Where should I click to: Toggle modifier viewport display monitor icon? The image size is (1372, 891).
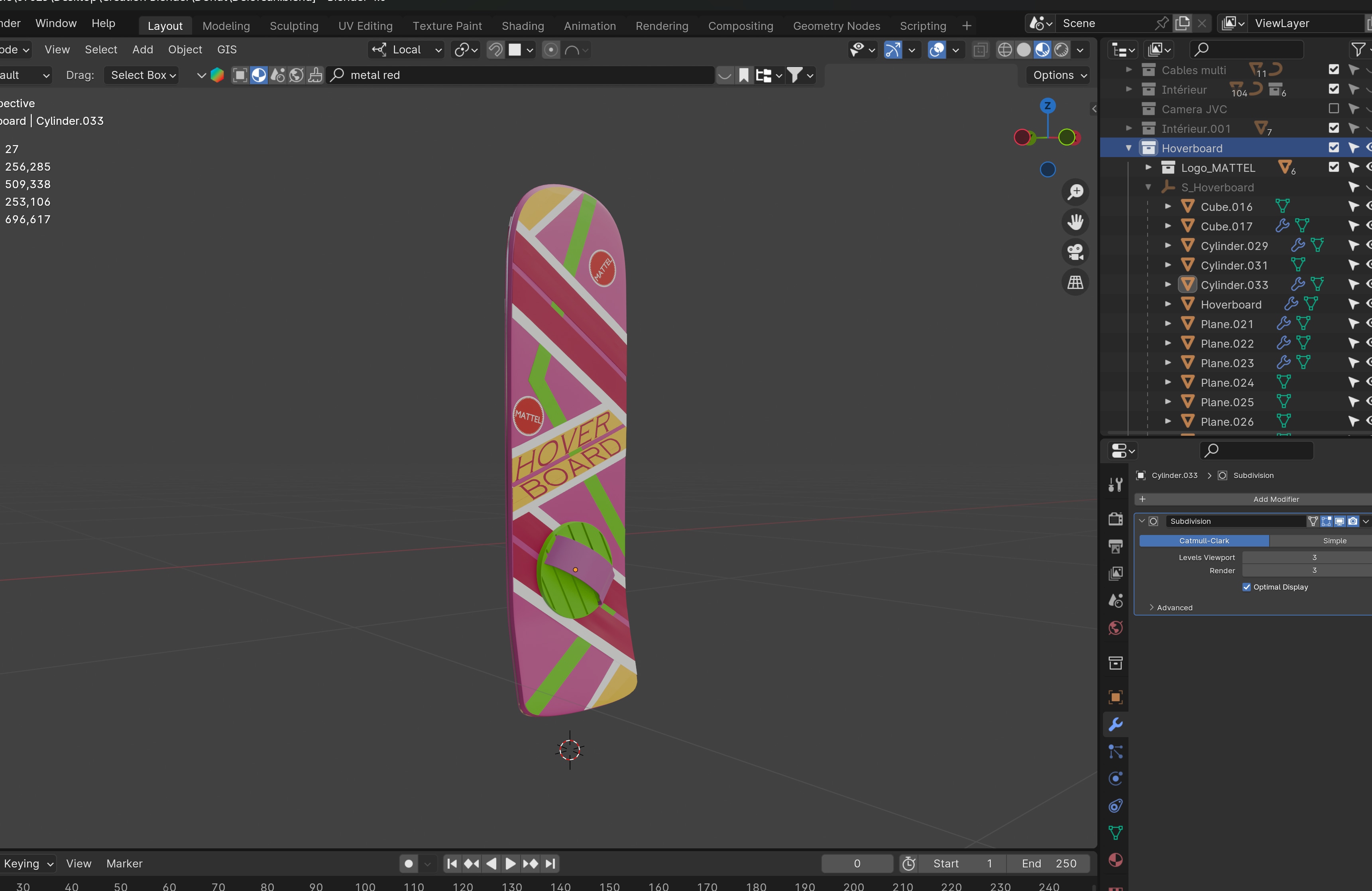coord(1340,521)
